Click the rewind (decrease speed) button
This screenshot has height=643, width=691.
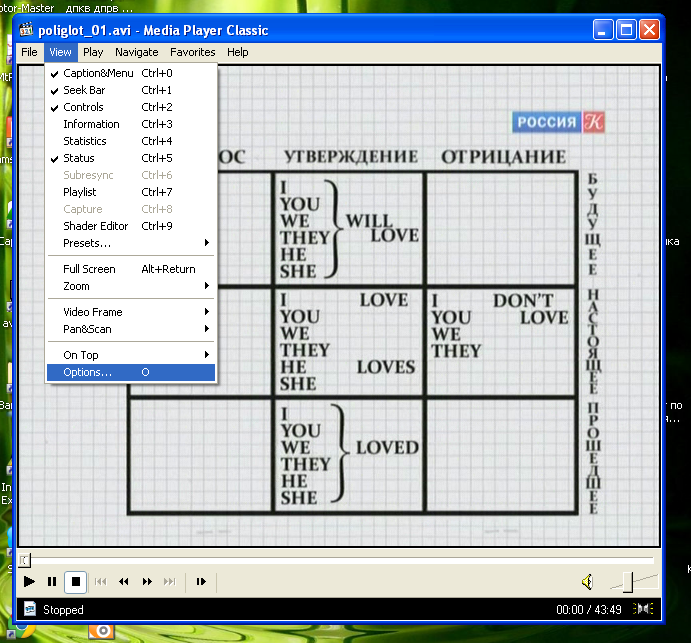[x=124, y=582]
